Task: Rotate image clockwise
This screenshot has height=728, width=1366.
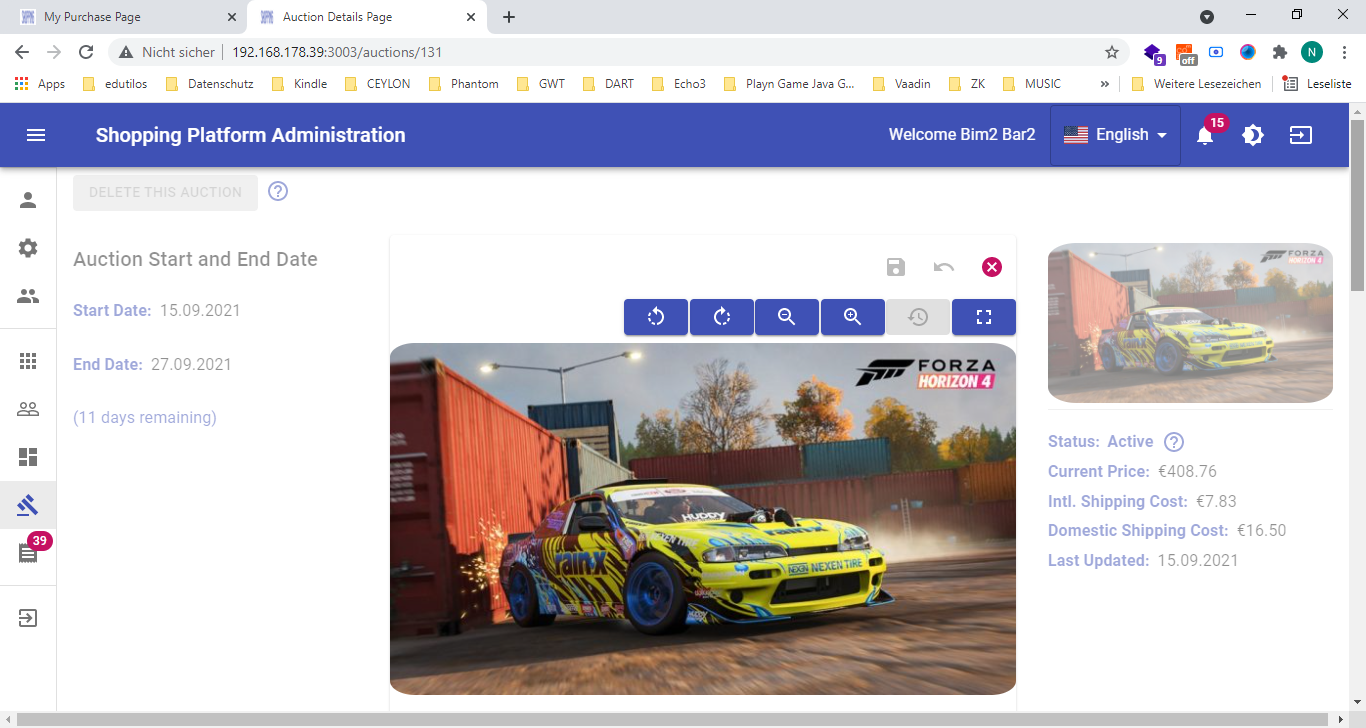Action: point(722,317)
